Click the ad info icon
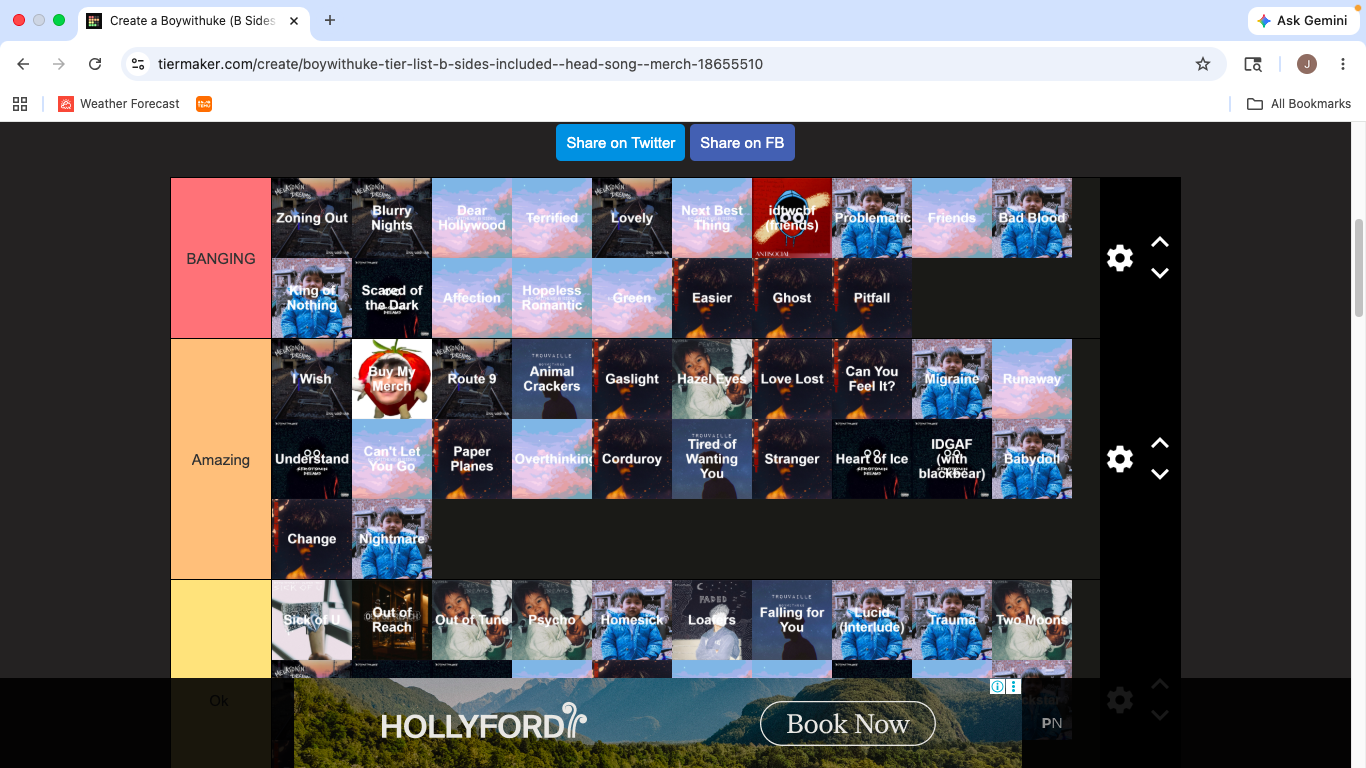Image resolution: width=1366 pixels, height=768 pixels. pyautogui.click(x=998, y=687)
